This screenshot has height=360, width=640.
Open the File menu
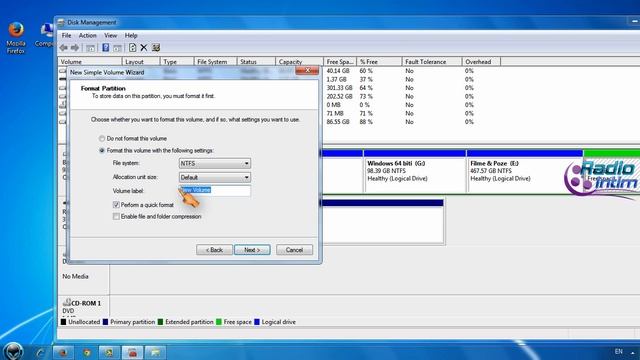coord(66,36)
